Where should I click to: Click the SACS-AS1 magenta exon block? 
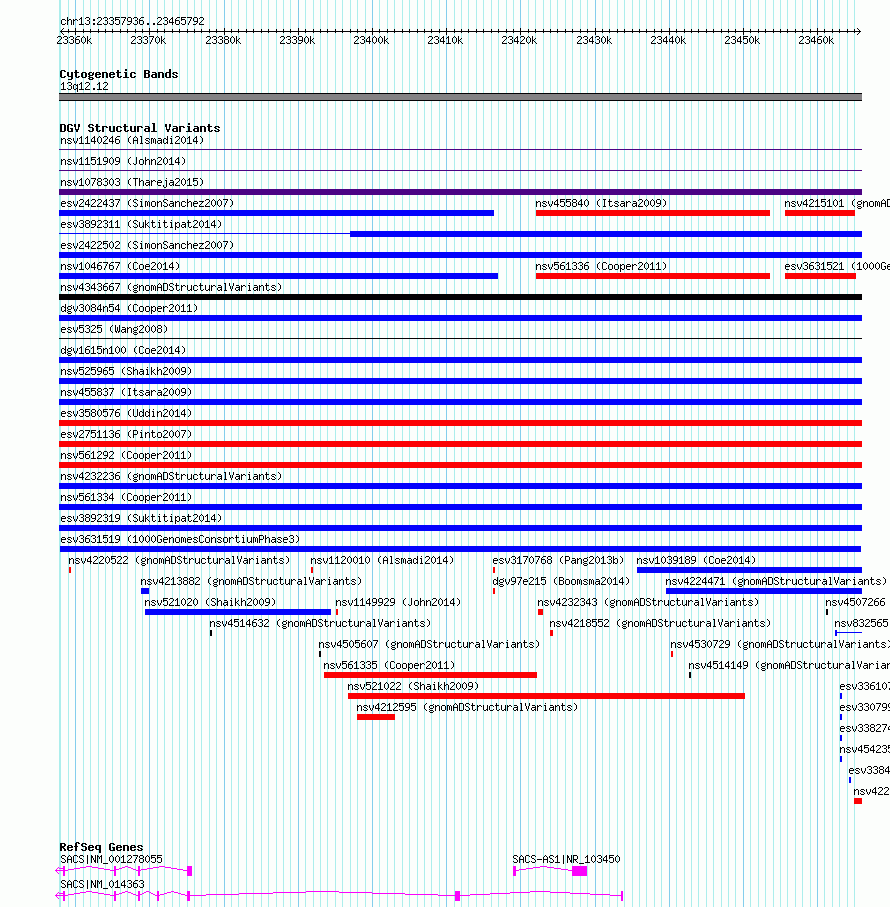click(x=579, y=871)
